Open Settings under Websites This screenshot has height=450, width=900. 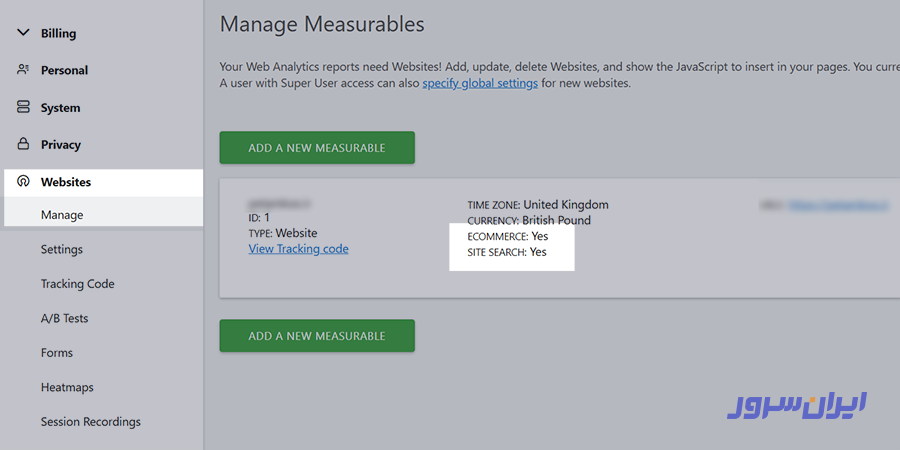(x=62, y=249)
